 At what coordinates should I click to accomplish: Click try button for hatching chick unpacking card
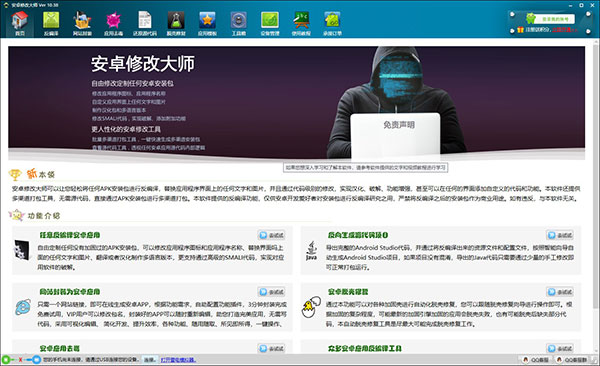pyautogui.click(x=560, y=292)
